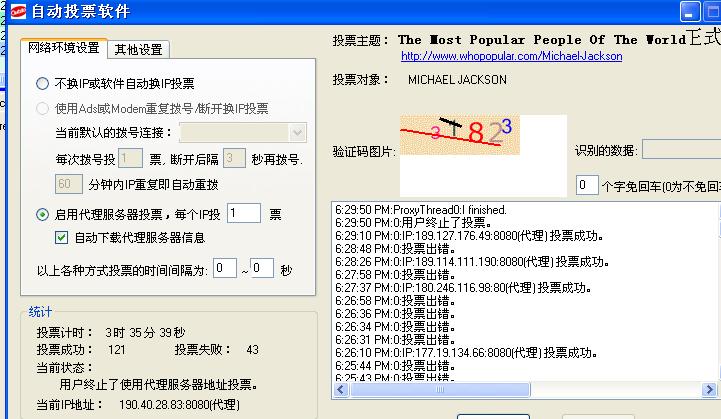721x419 pixels.
Task: Minimize the 自动投票软件 window
Action: pos(691,12)
